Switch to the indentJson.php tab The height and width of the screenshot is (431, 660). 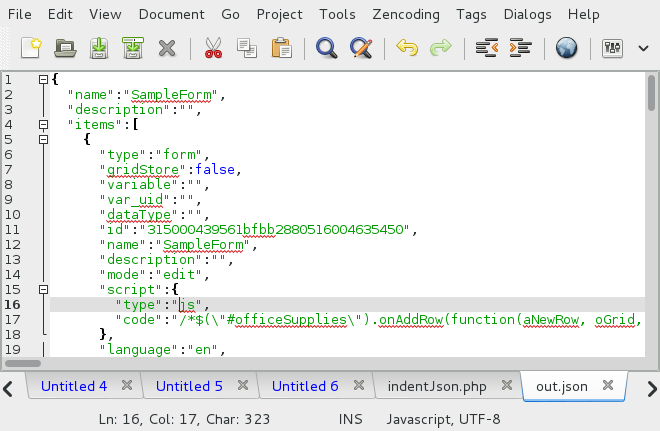[x=436, y=386]
